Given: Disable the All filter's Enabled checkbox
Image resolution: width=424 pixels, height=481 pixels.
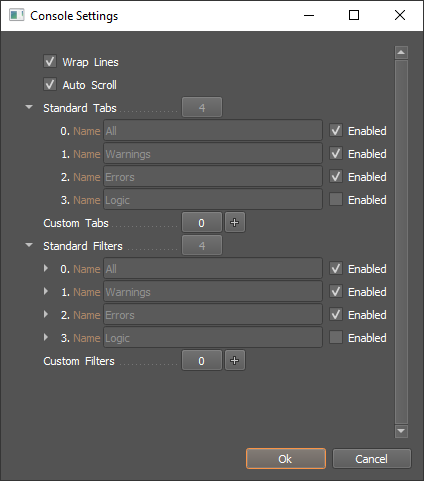Looking at the screenshot, I should 336,268.
